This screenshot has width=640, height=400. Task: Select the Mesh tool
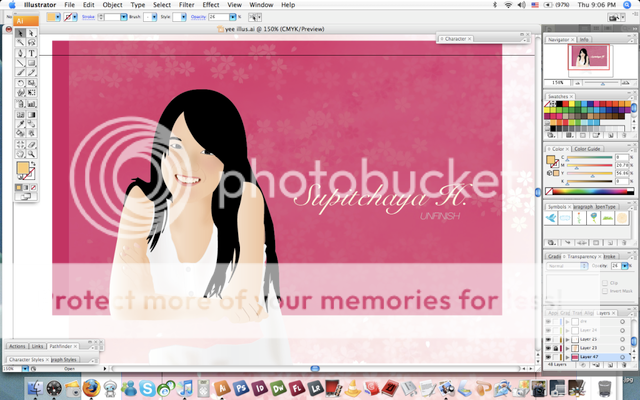tap(20, 115)
